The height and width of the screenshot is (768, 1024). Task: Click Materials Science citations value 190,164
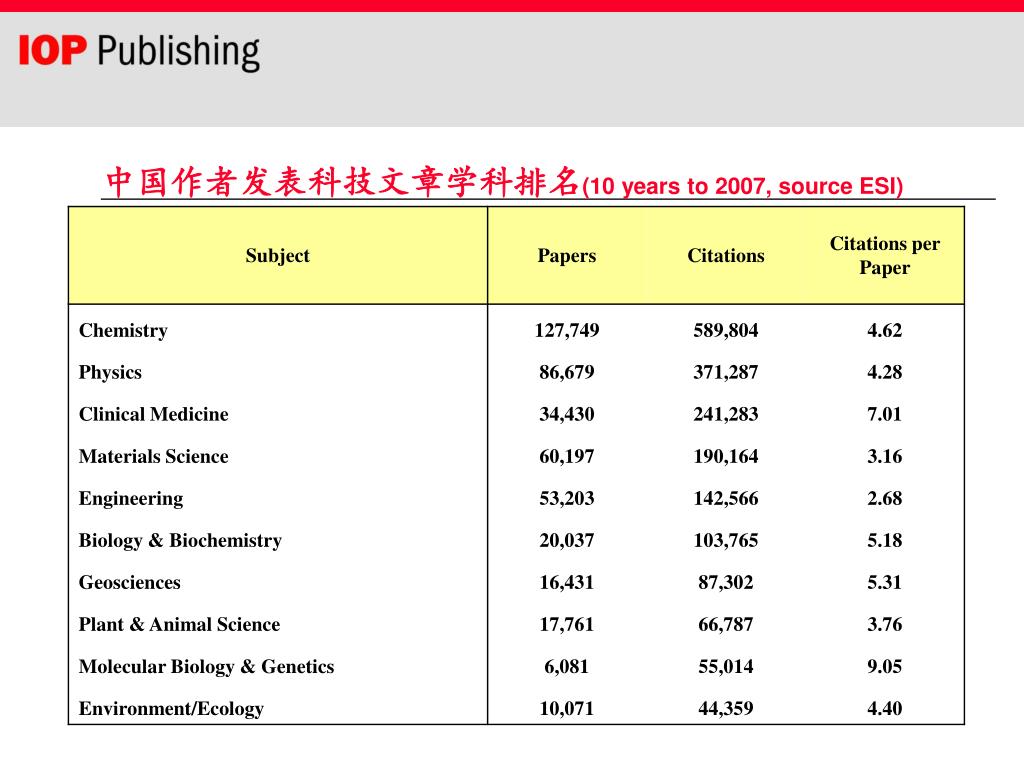(x=726, y=456)
